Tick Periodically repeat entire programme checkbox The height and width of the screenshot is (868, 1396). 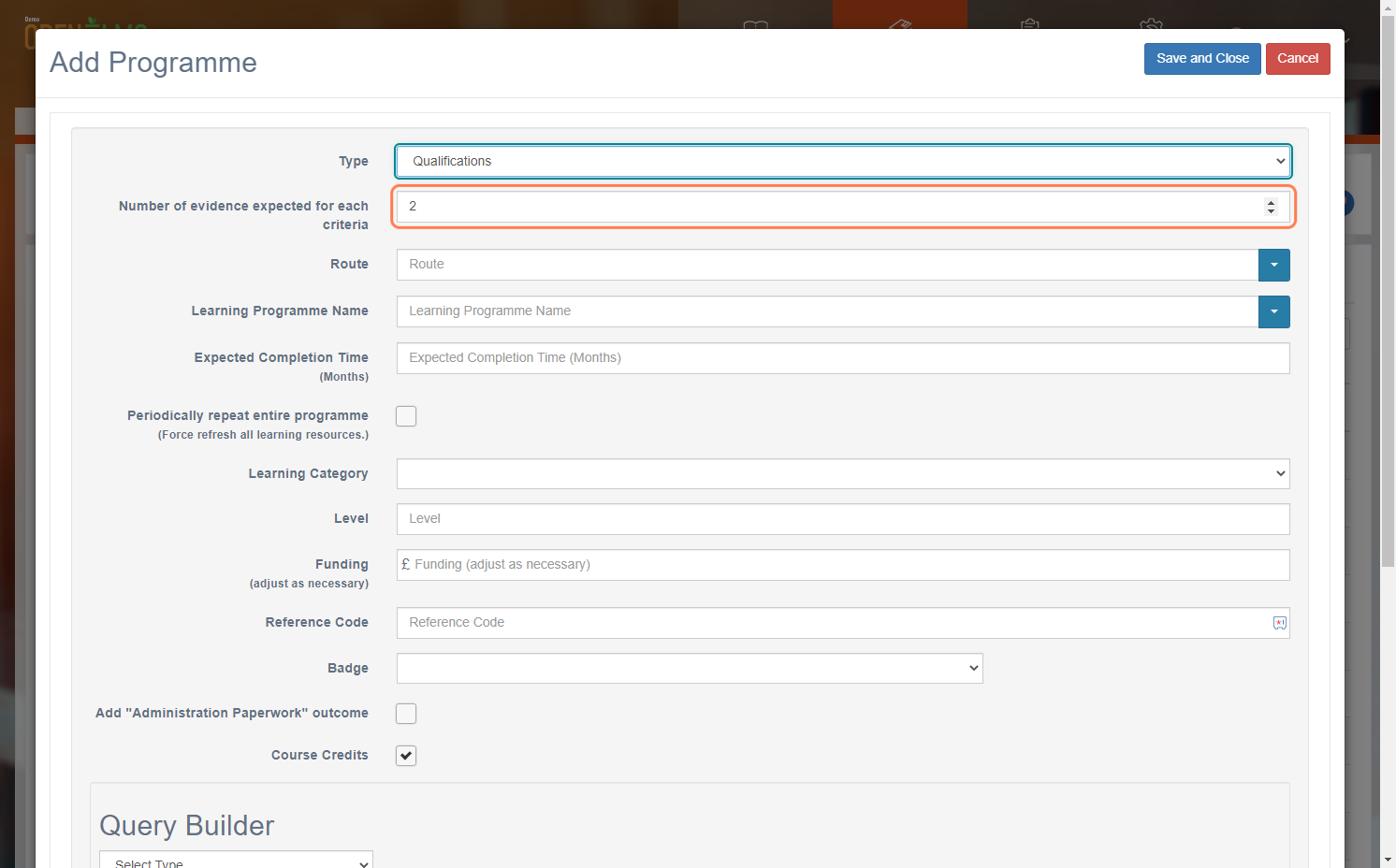coord(406,416)
